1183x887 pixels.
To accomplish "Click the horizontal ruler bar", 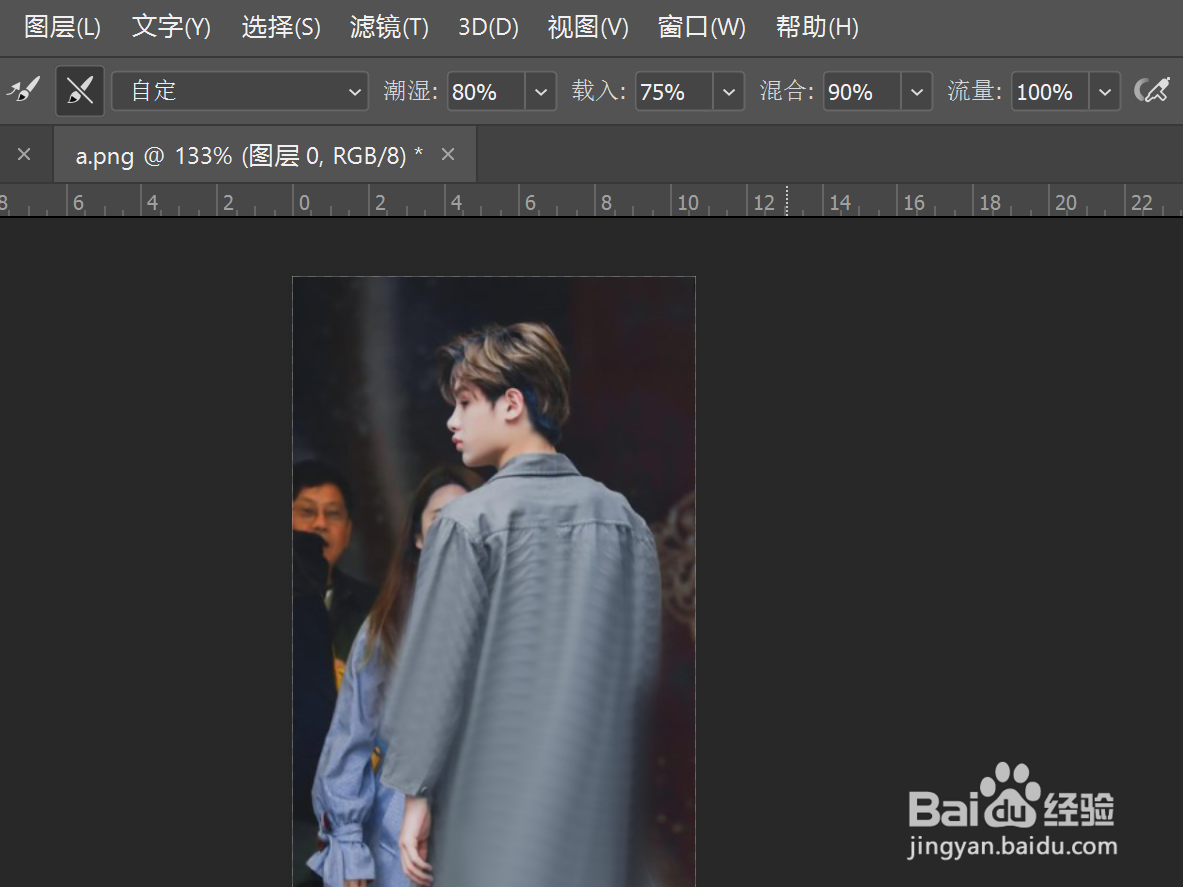I will pos(592,201).
